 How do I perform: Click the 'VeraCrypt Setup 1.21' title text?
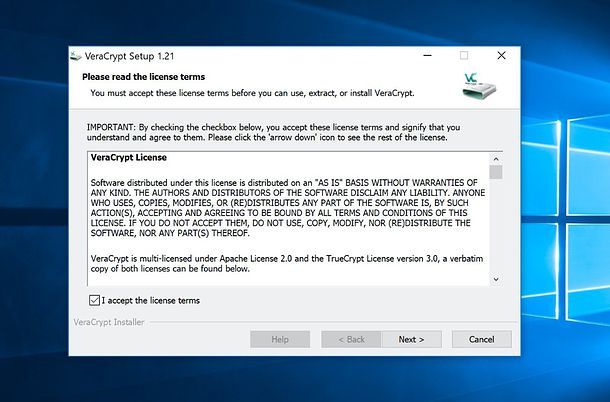[130, 56]
